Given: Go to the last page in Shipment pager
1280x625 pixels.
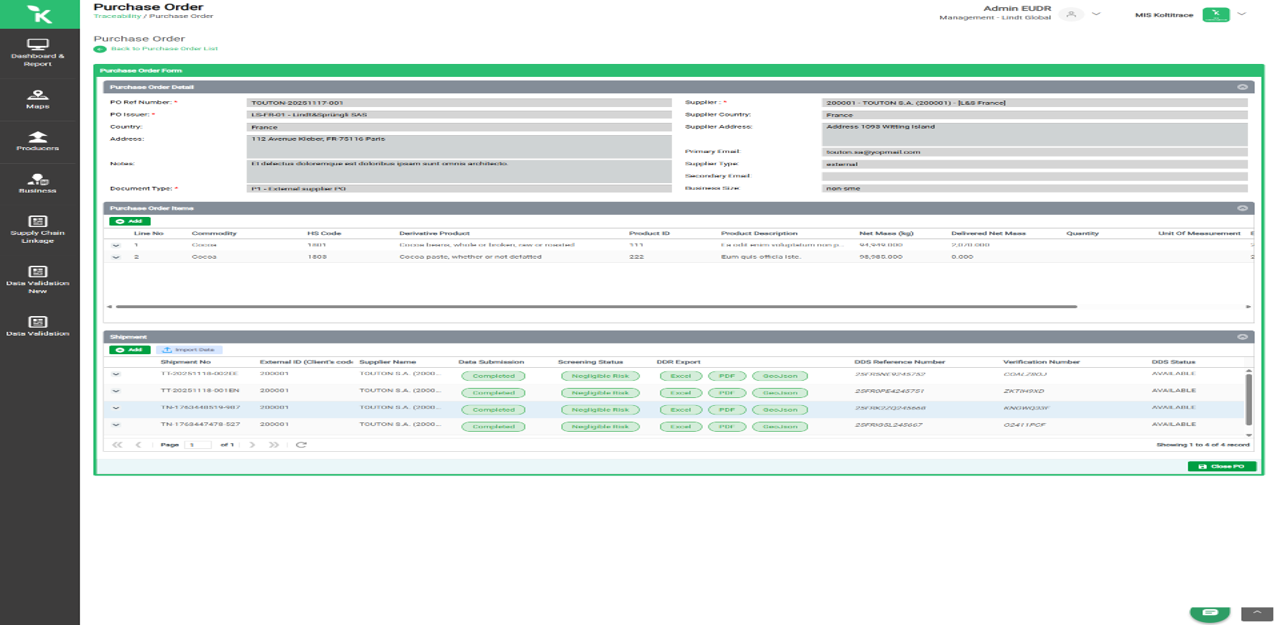Looking at the screenshot, I should click(x=274, y=444).
